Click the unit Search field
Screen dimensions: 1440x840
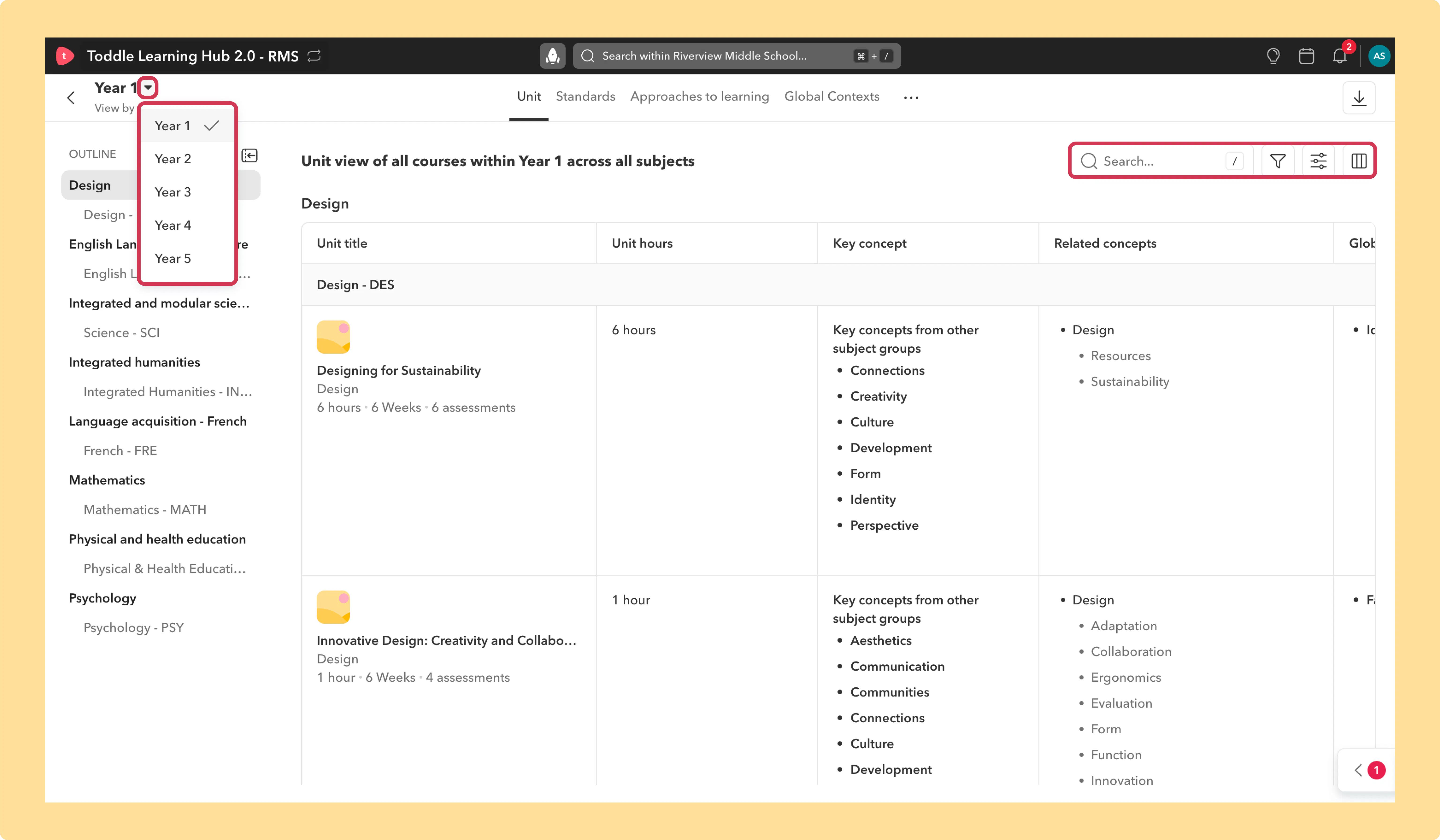click(x=1162, y=161)
